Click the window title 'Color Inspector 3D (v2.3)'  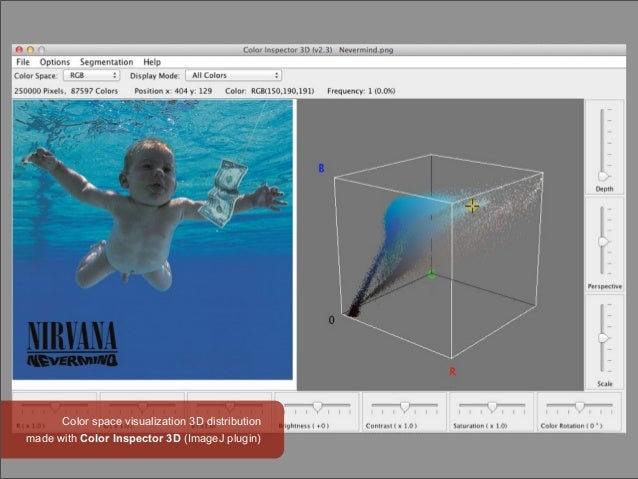[x=288, y=50]
